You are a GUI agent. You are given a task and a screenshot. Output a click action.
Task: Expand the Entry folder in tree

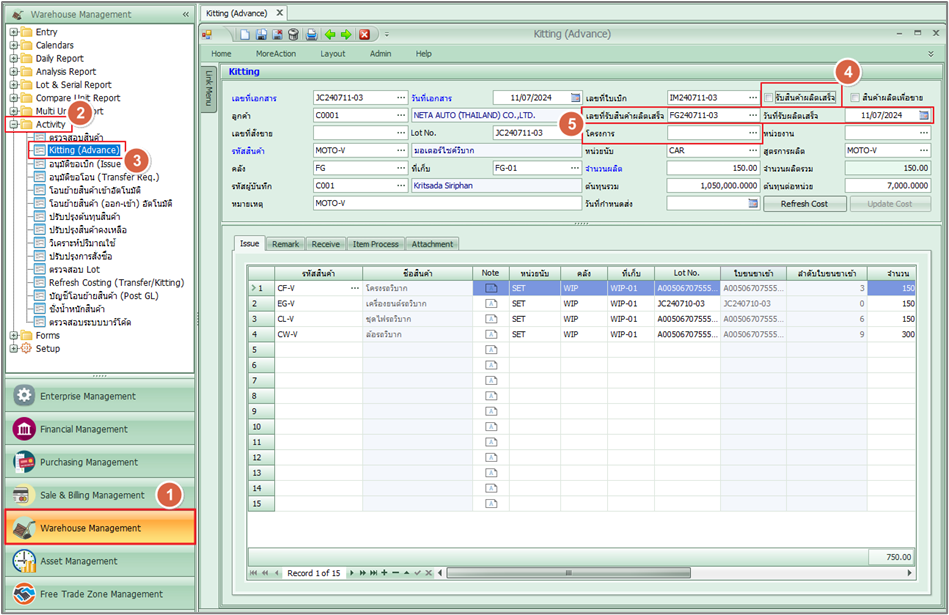coord(14,33)
